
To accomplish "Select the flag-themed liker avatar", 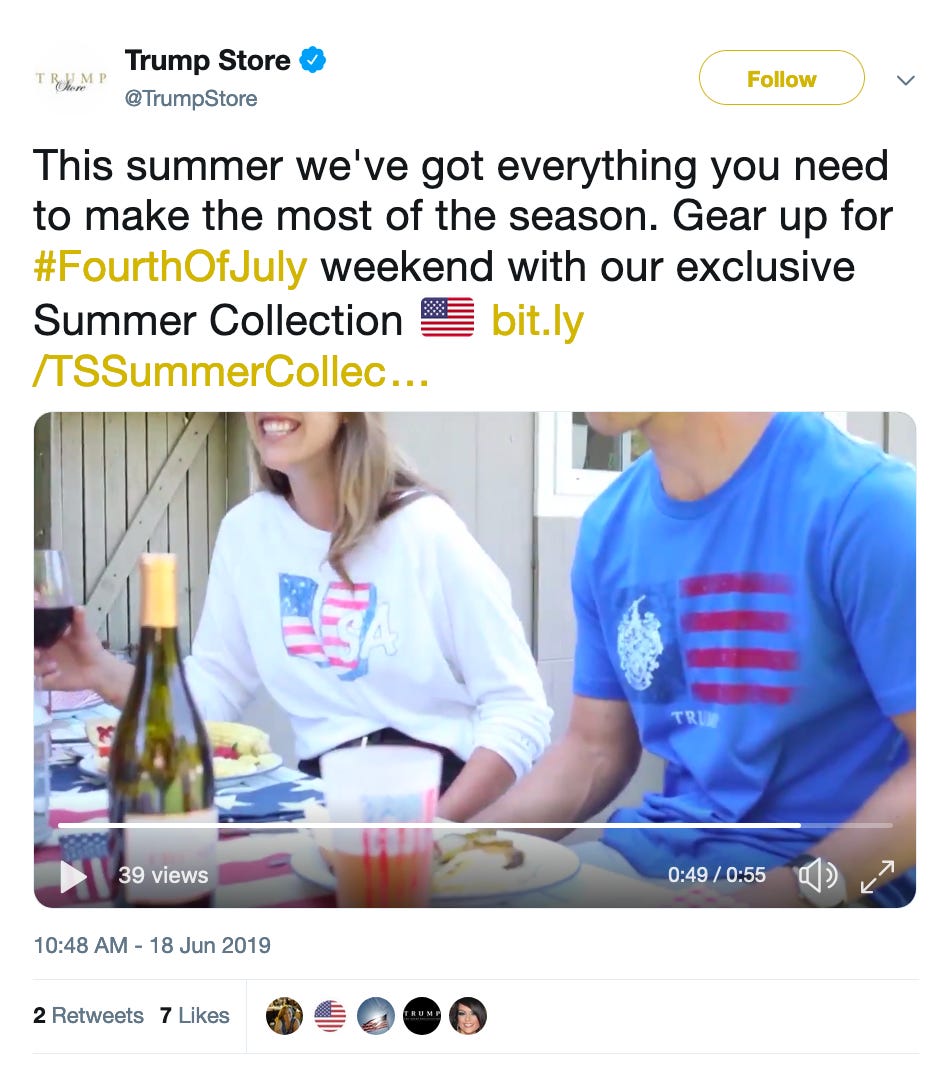I will (x=330, y=1014).
